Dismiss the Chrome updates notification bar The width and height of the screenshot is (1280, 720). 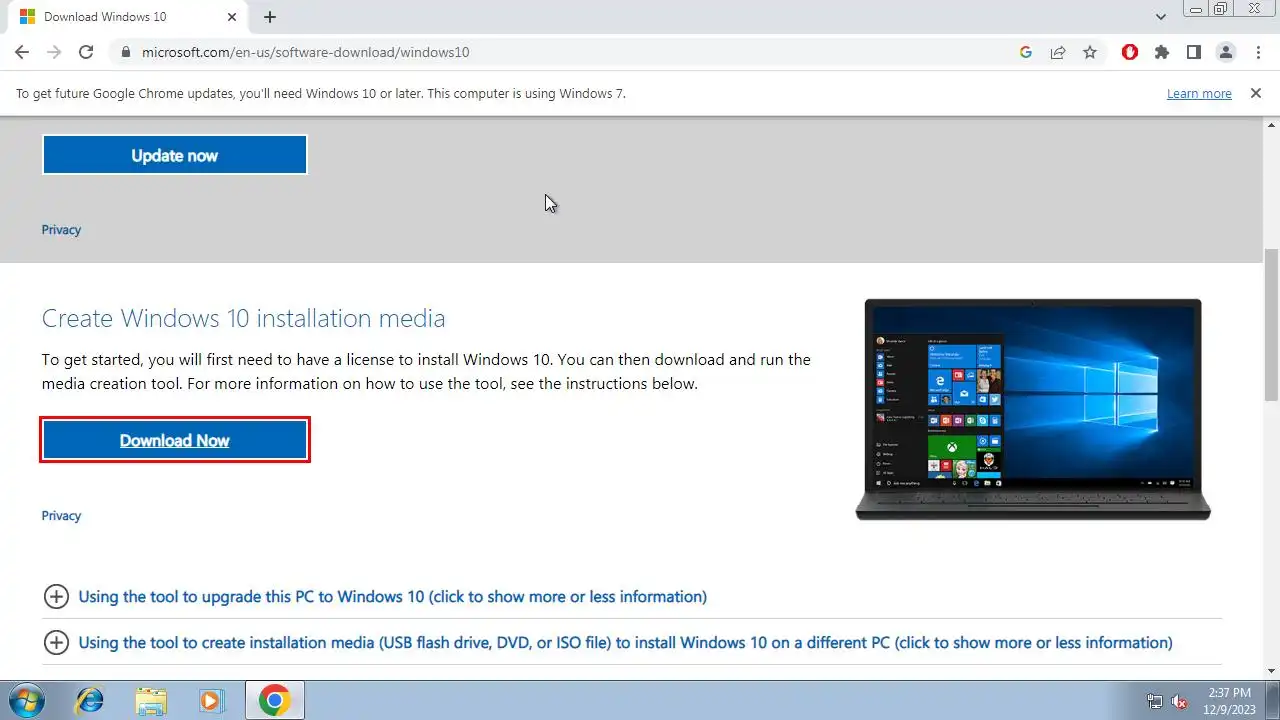coord(1256,93)
